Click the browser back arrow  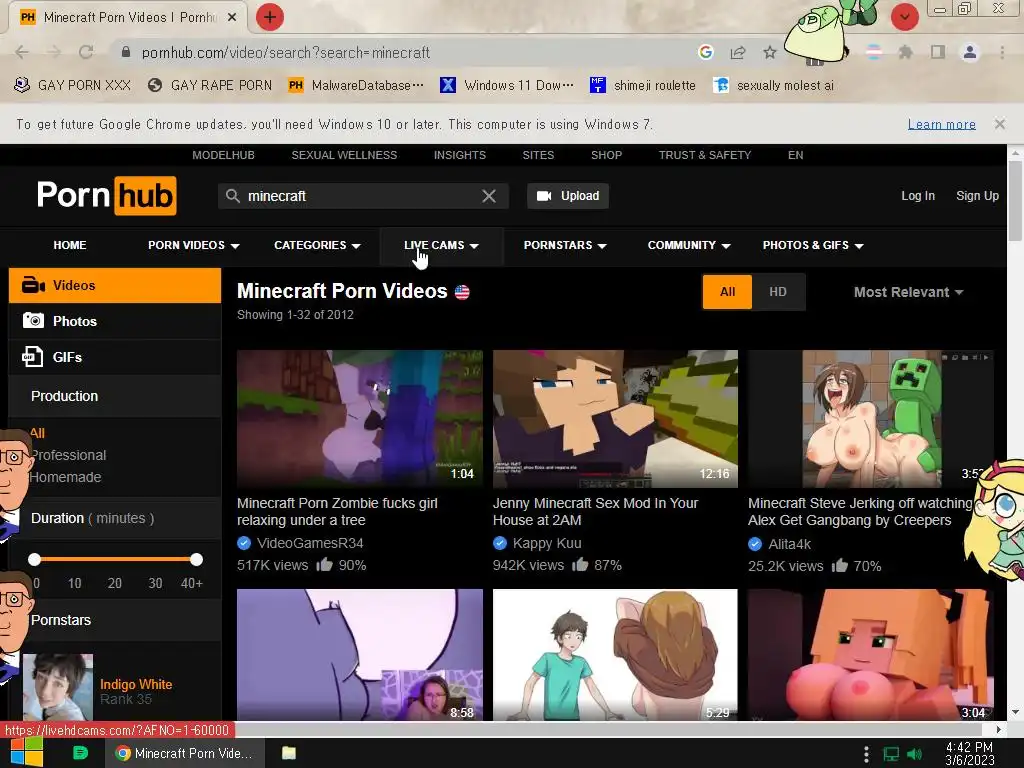(22, 52)
